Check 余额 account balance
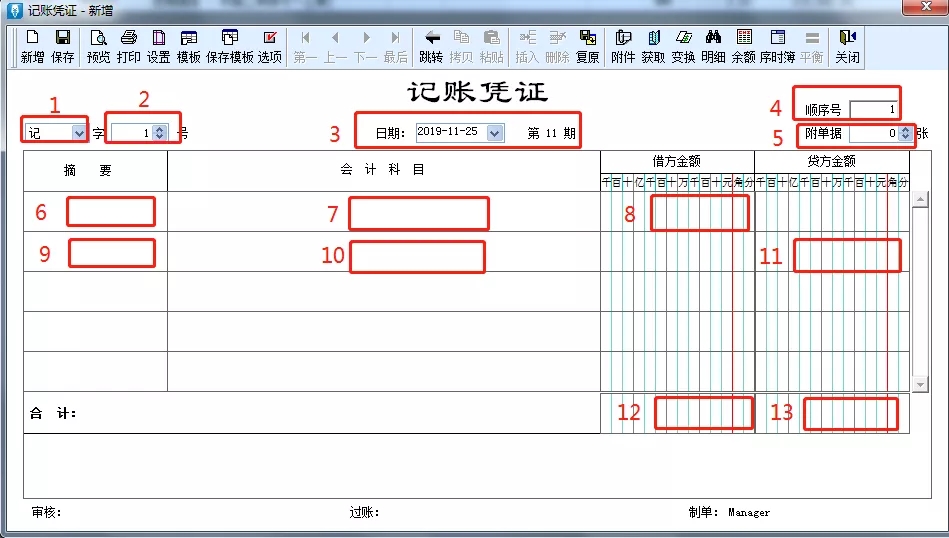 coord(744,47)
